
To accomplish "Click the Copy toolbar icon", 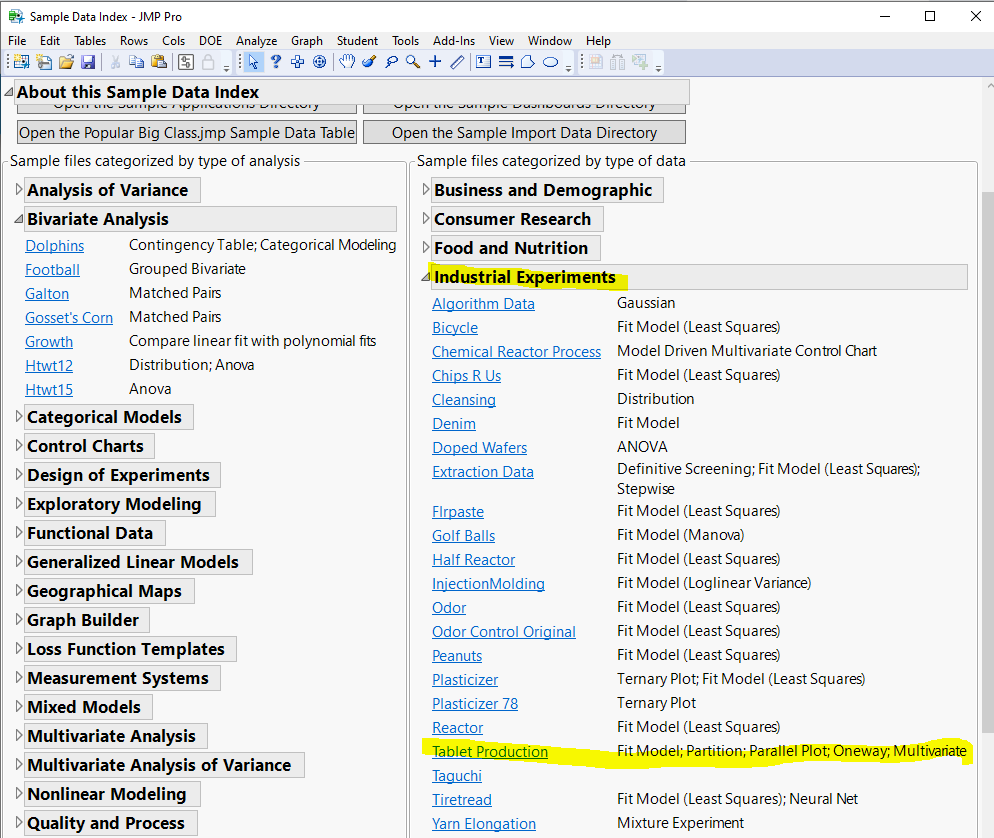I will [x=136, y=62].
